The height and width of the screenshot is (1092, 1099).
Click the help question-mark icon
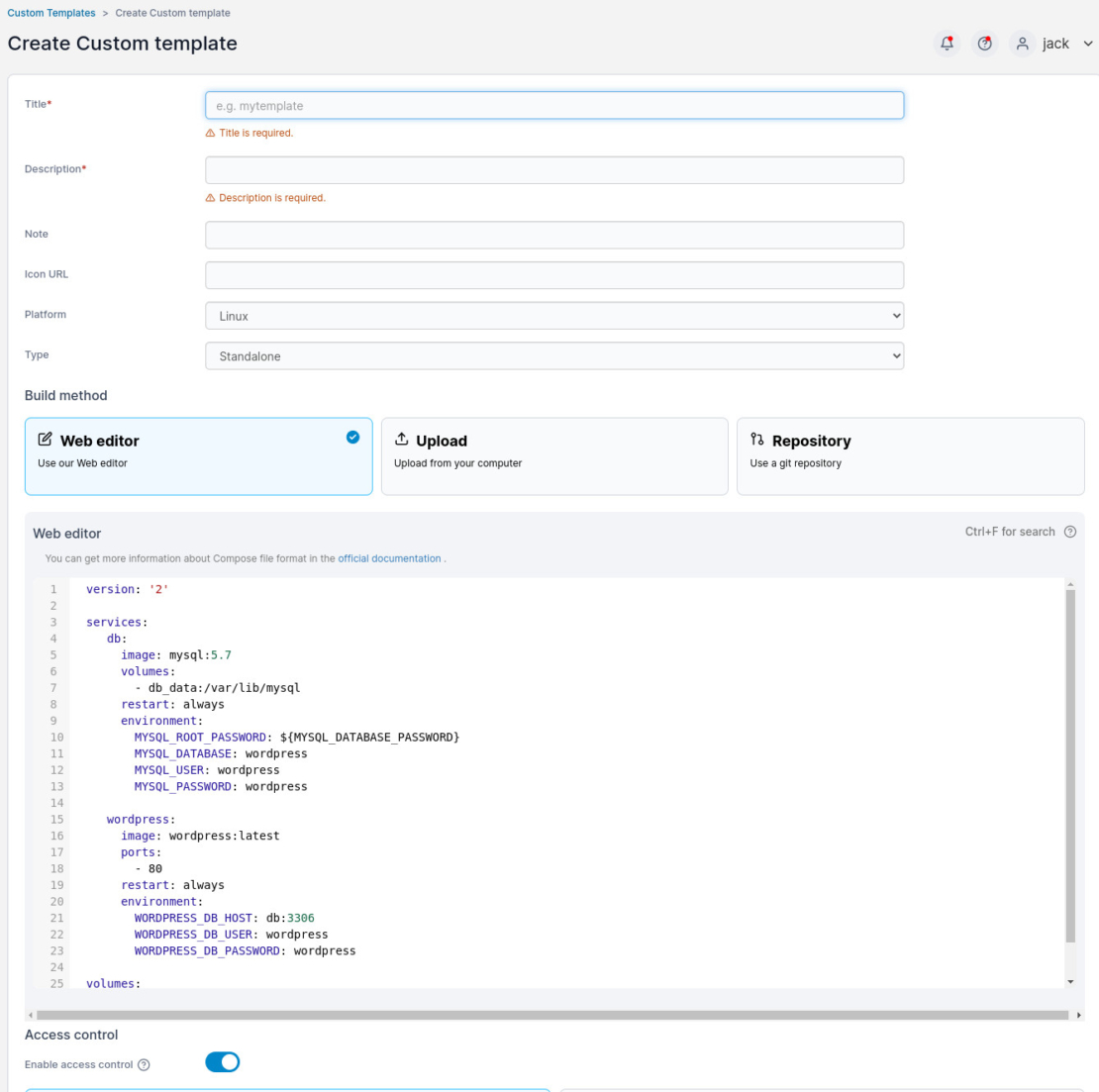984,44
